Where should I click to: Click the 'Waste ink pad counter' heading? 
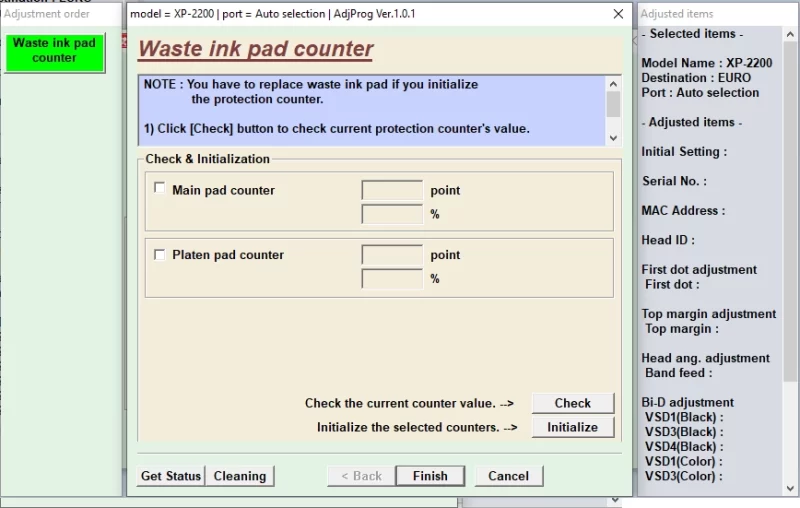(x=256, y=49)
